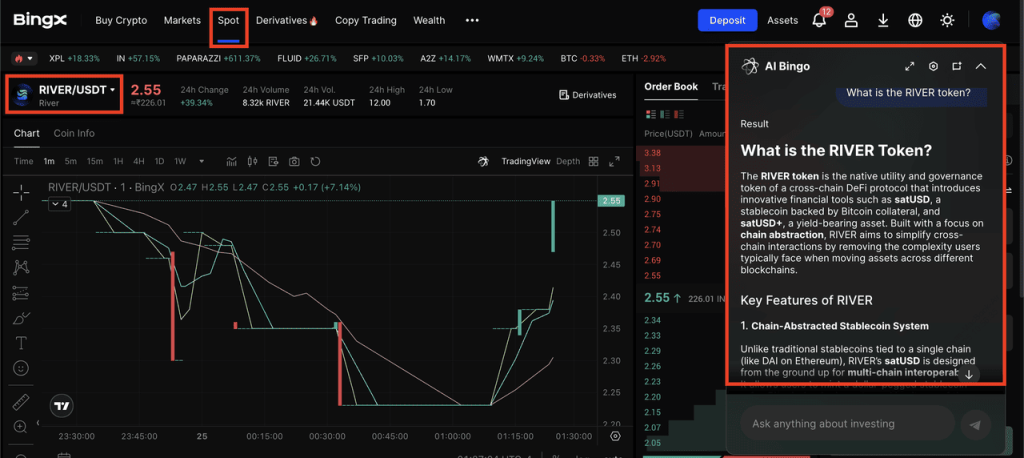1024x458 pixels.
Task: Select the ruler measure tool
Action: [x=21, y=402]
